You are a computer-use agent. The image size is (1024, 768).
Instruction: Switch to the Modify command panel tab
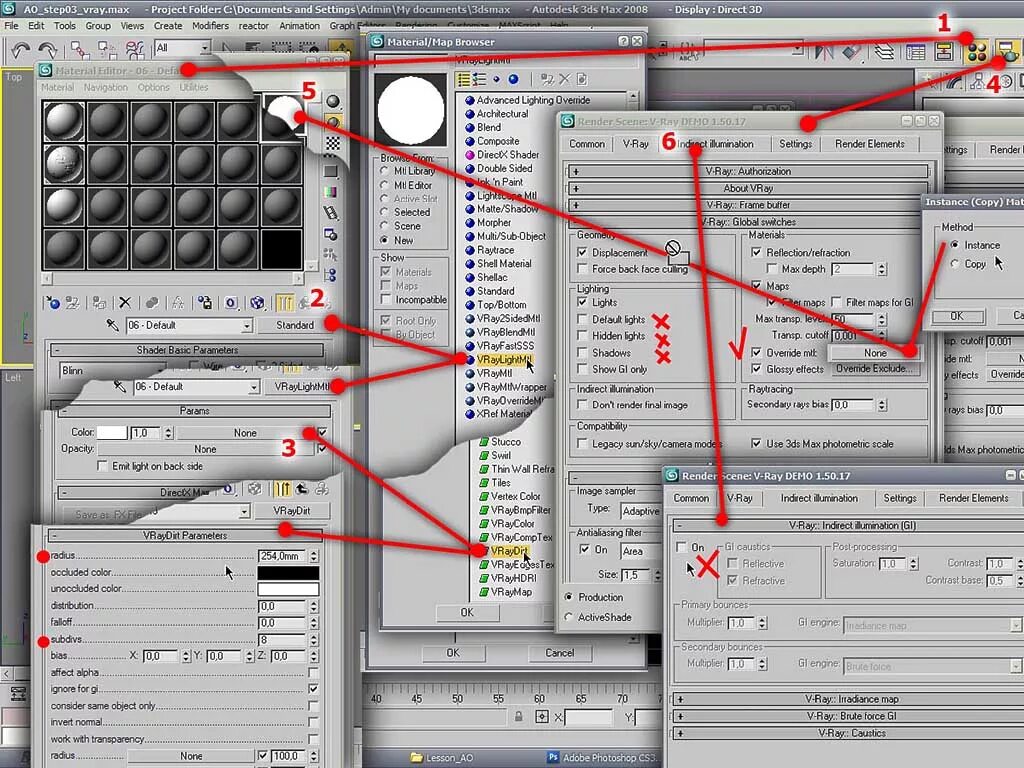(953, 82)
